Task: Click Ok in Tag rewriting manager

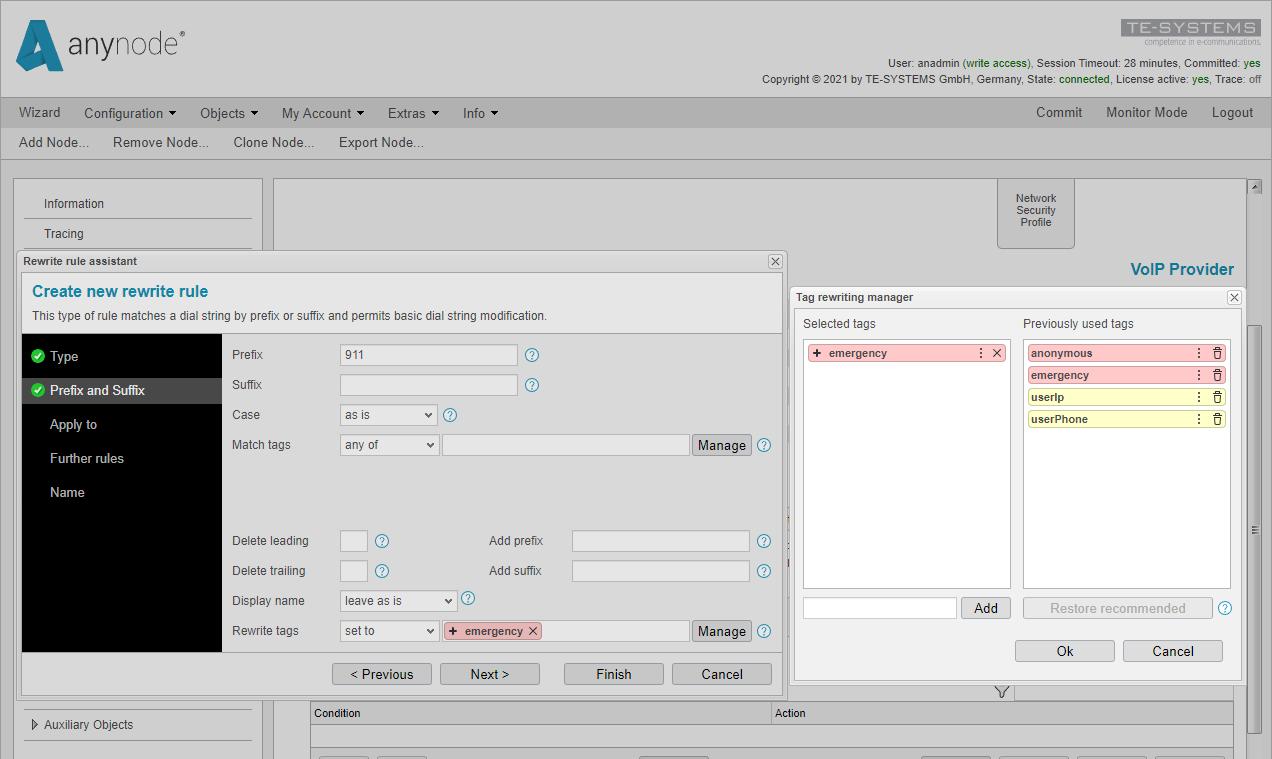Action: click(x=1065, y=651)
